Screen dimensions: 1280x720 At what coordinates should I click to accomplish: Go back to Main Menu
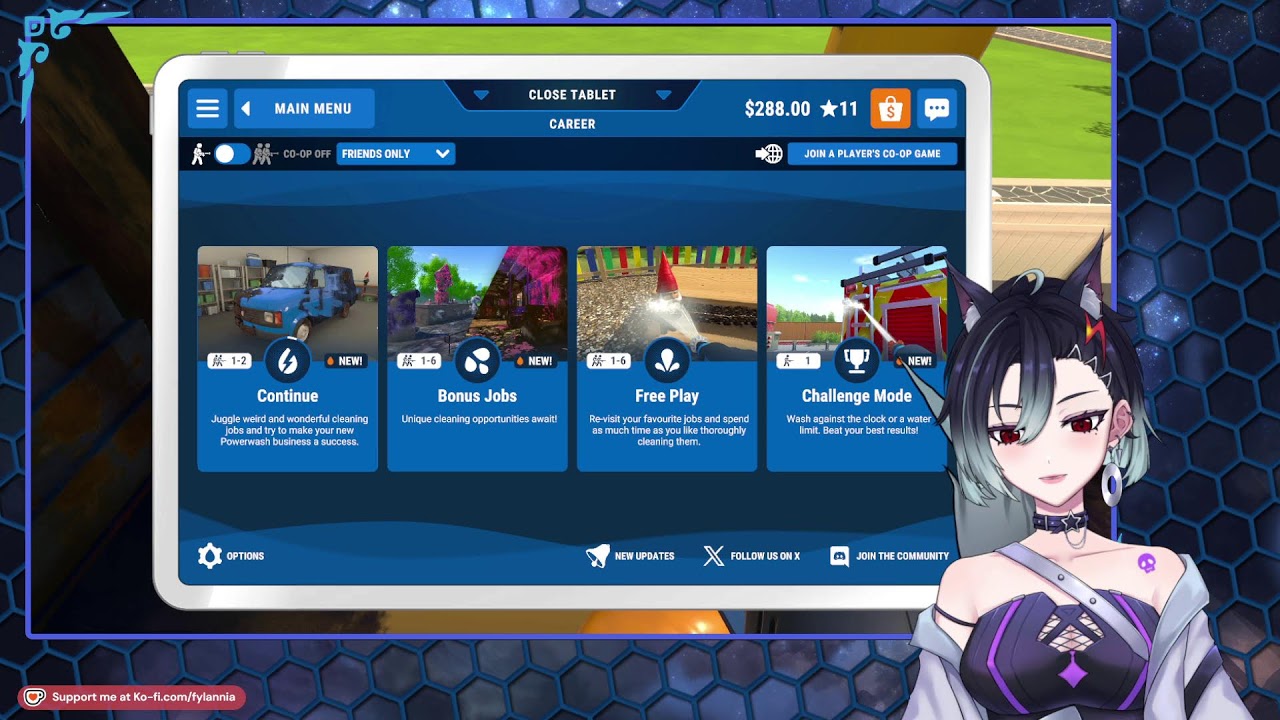point(304,108)
